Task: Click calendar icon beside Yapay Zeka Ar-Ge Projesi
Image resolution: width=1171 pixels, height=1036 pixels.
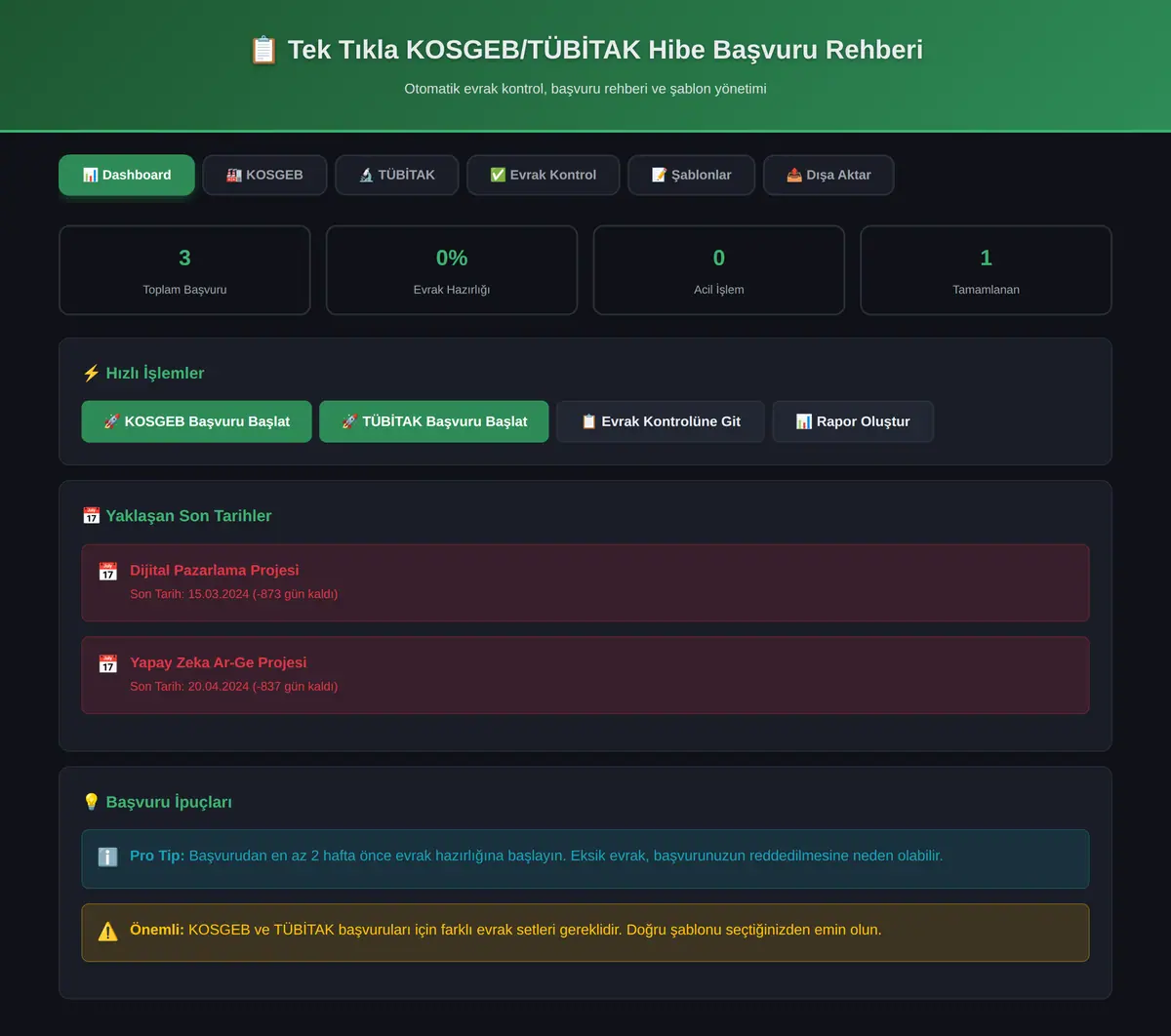Action: point(108,664)
